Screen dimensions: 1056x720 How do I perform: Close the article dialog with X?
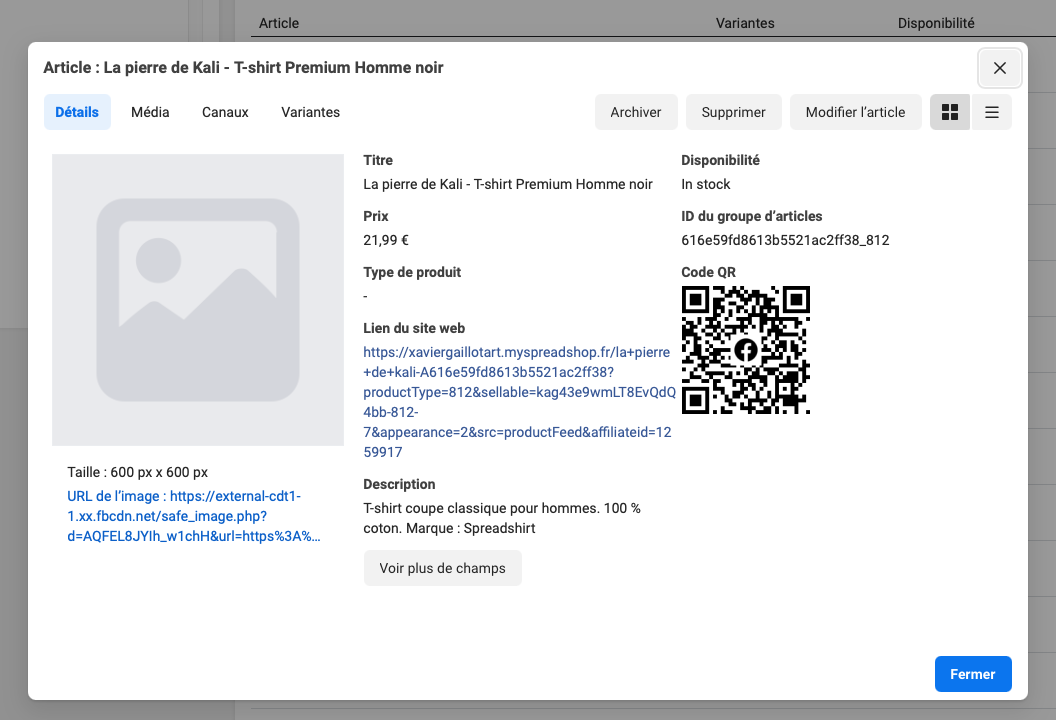pos(999,68)
